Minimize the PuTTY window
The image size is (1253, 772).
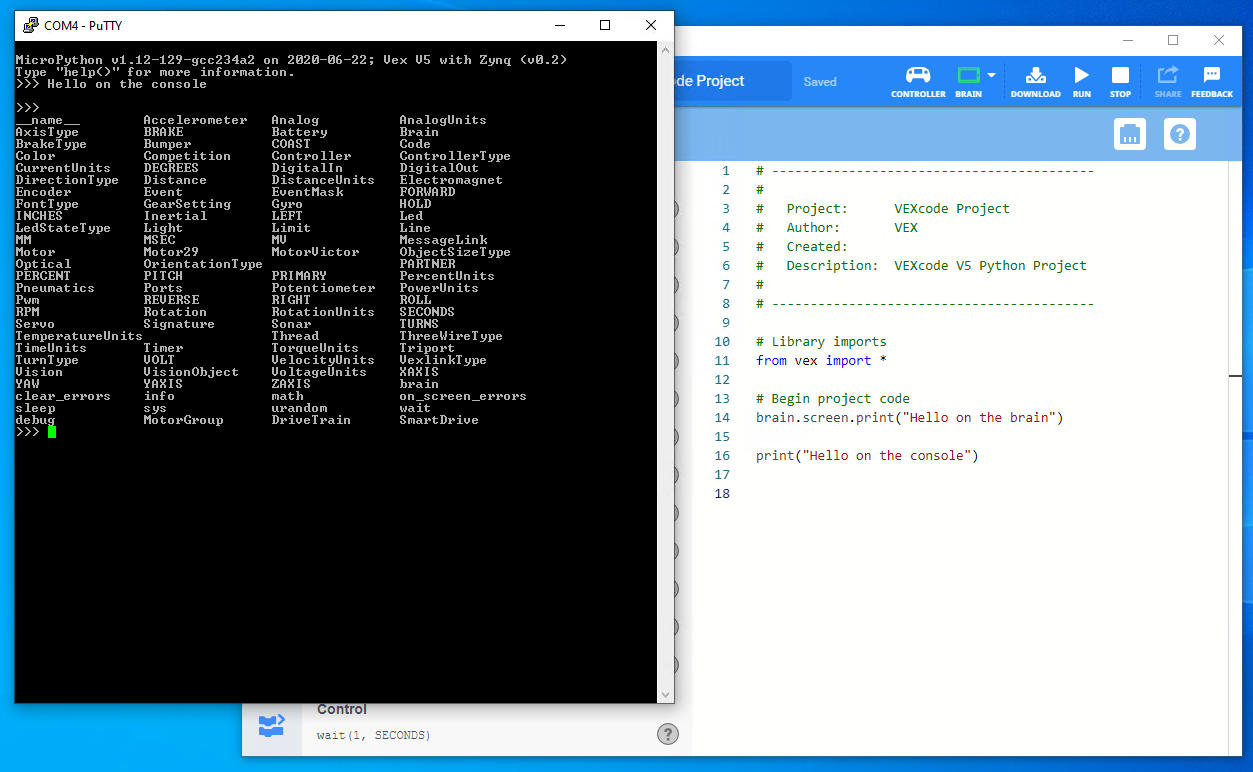coord(559,25)
